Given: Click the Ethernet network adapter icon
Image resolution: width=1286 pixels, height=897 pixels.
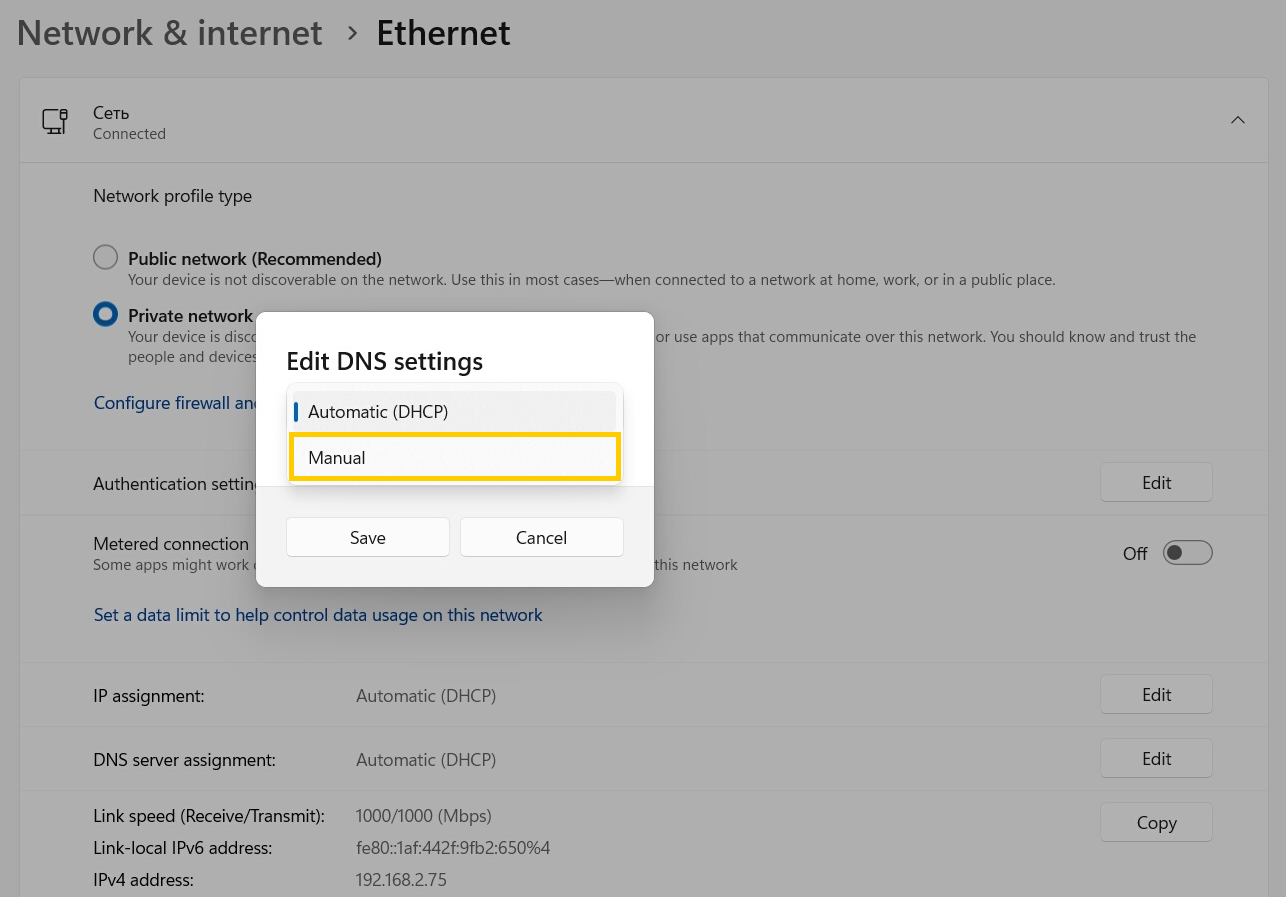Looking at the screenshot, I should pos(54,122).
